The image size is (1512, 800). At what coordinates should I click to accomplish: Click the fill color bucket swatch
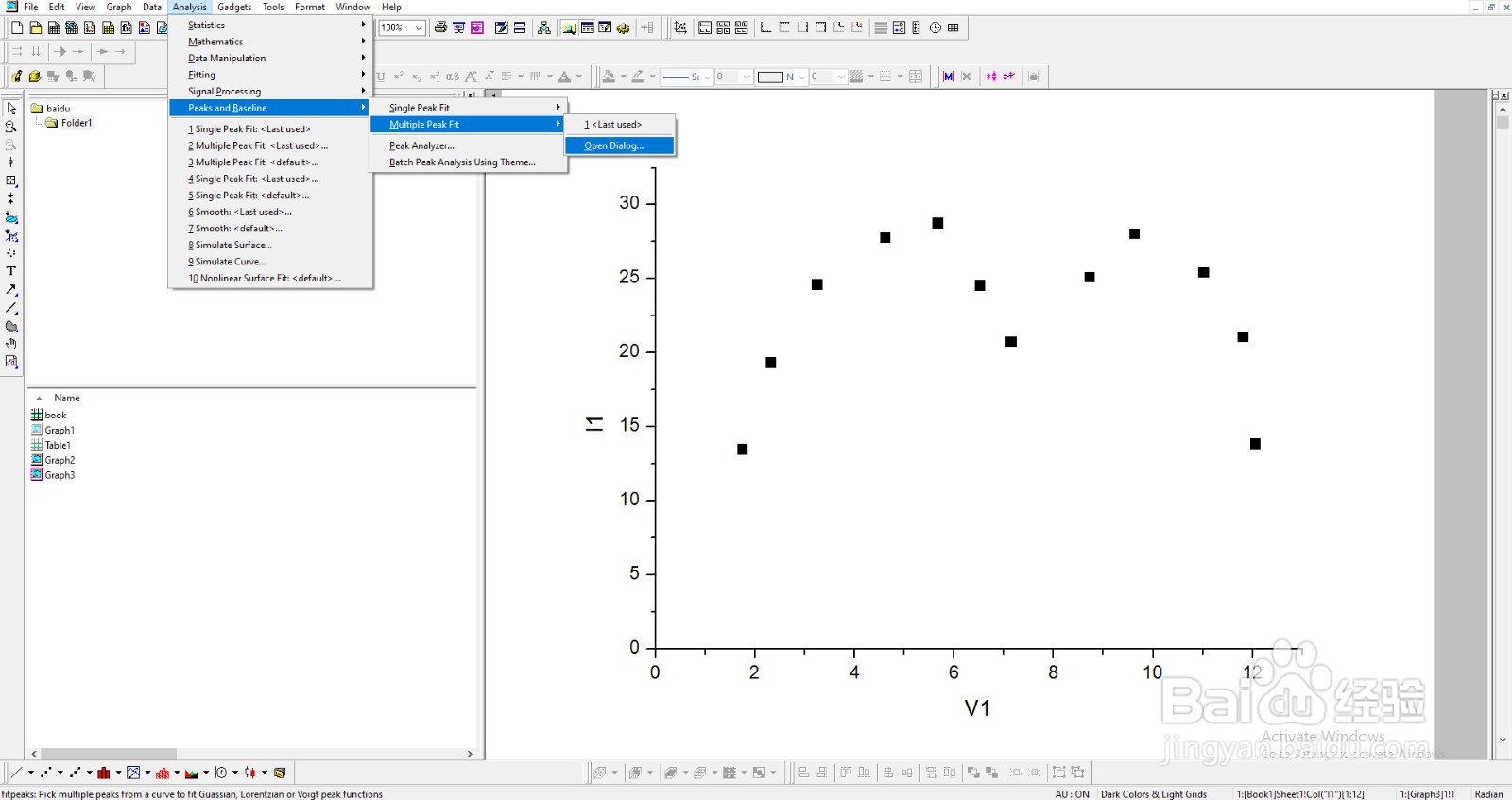coord(609,77)
